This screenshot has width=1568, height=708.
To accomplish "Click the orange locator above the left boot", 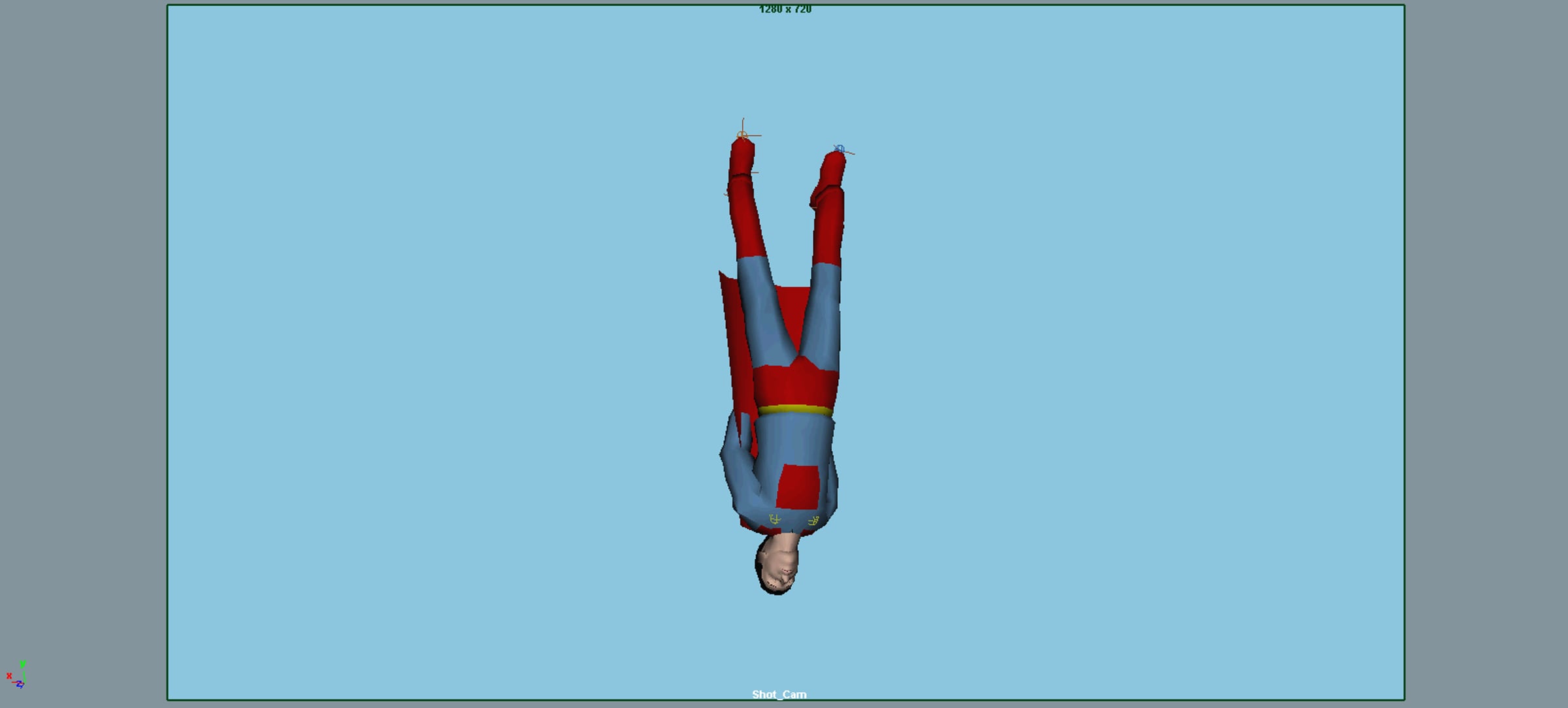I will pyautogui.click(x=743, y=135).
